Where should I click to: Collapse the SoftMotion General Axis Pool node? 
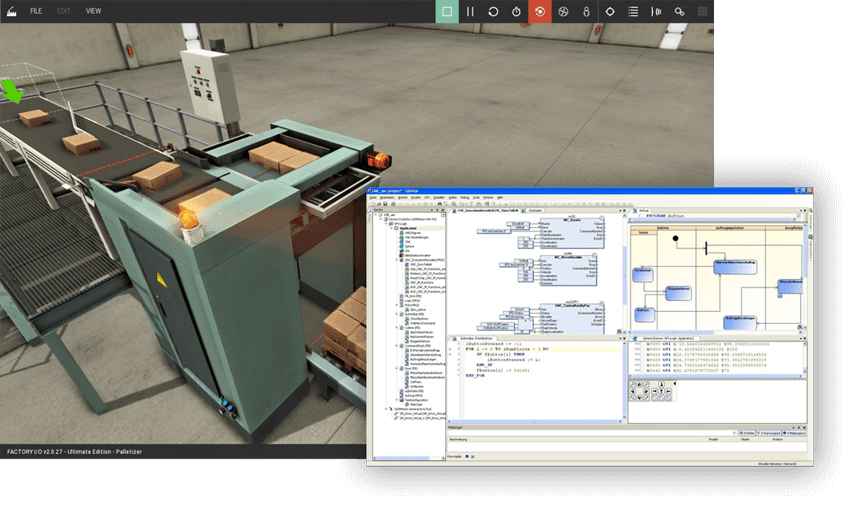tap(386, 409)
